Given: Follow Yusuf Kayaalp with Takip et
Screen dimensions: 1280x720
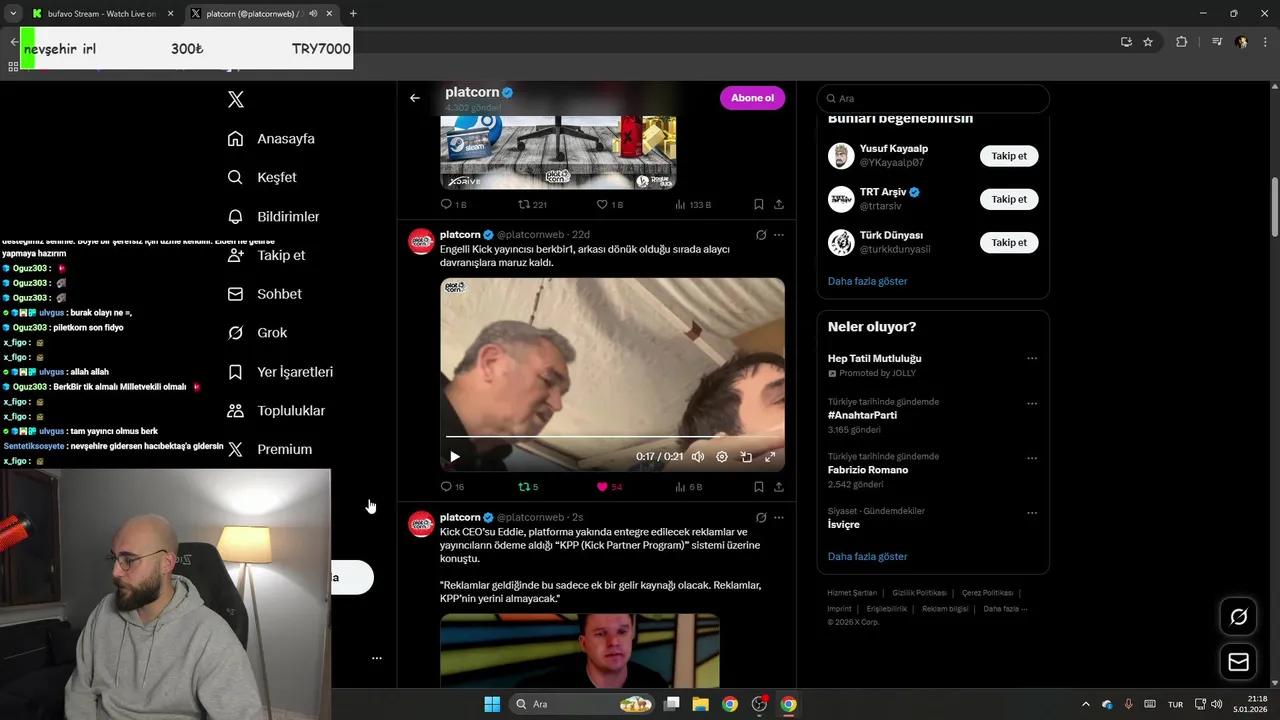Looking at the screenshot, I should click(x=1009, y=156).
